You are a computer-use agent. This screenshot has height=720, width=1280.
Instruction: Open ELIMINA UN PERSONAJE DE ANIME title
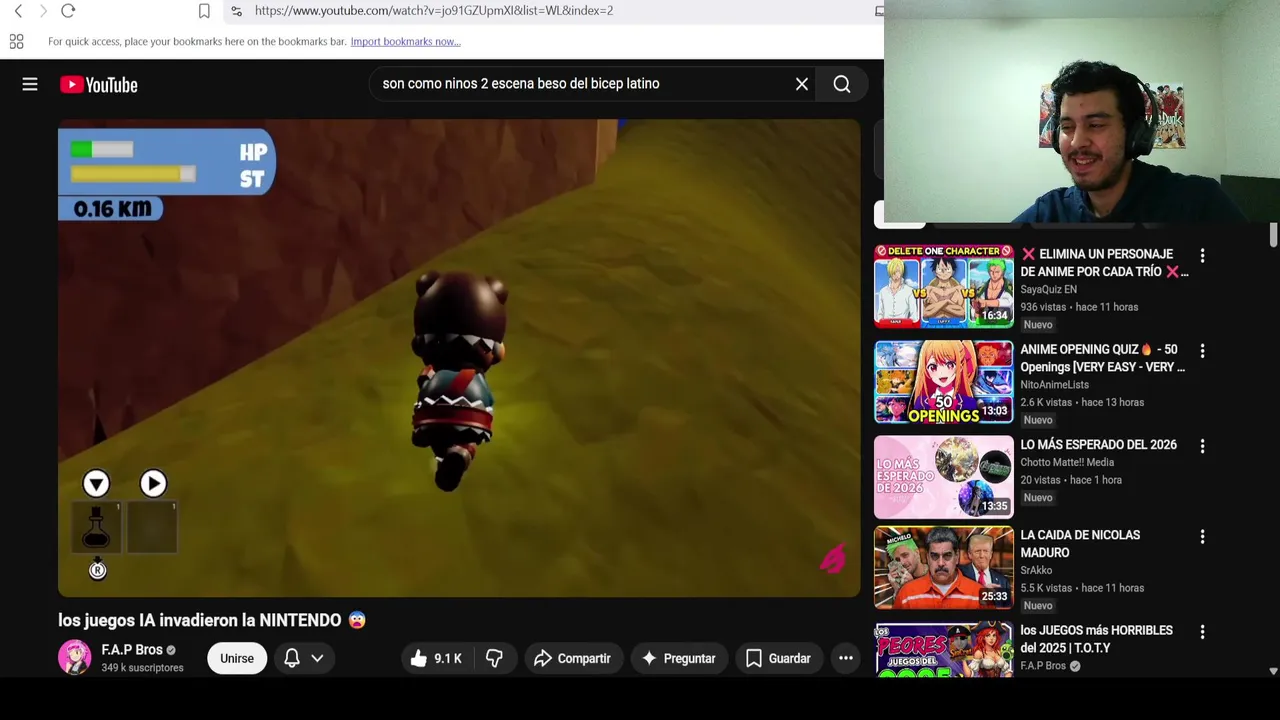pyautogui.click(x=1104, y=263)
